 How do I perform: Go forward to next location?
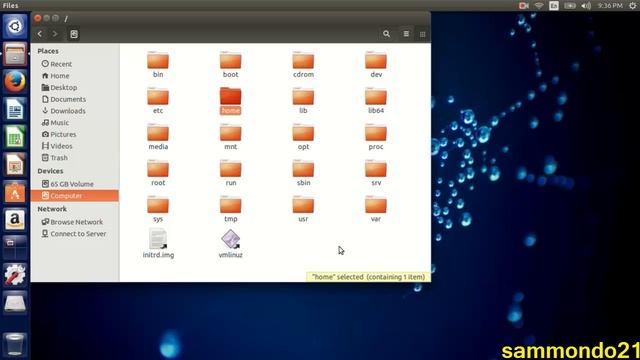pos(55,34)
